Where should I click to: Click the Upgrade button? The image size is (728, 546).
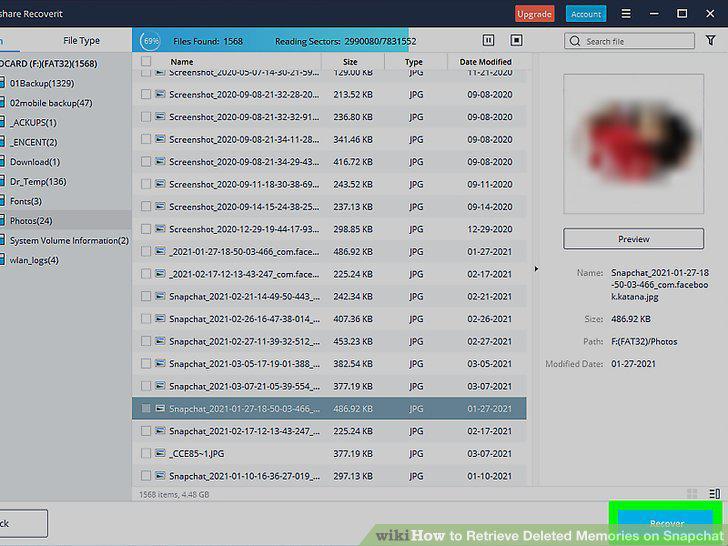pos(534,14)
